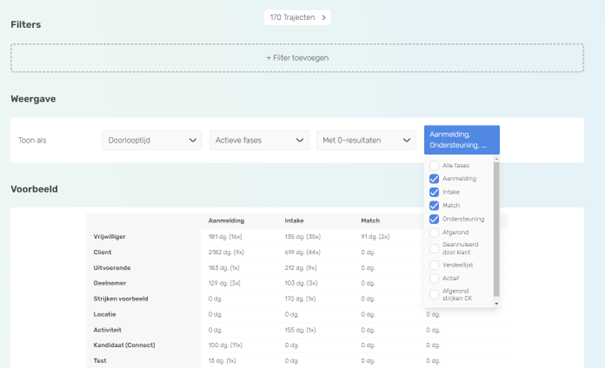Click the '2182 dg. (9x)' cell

[226, 252]
